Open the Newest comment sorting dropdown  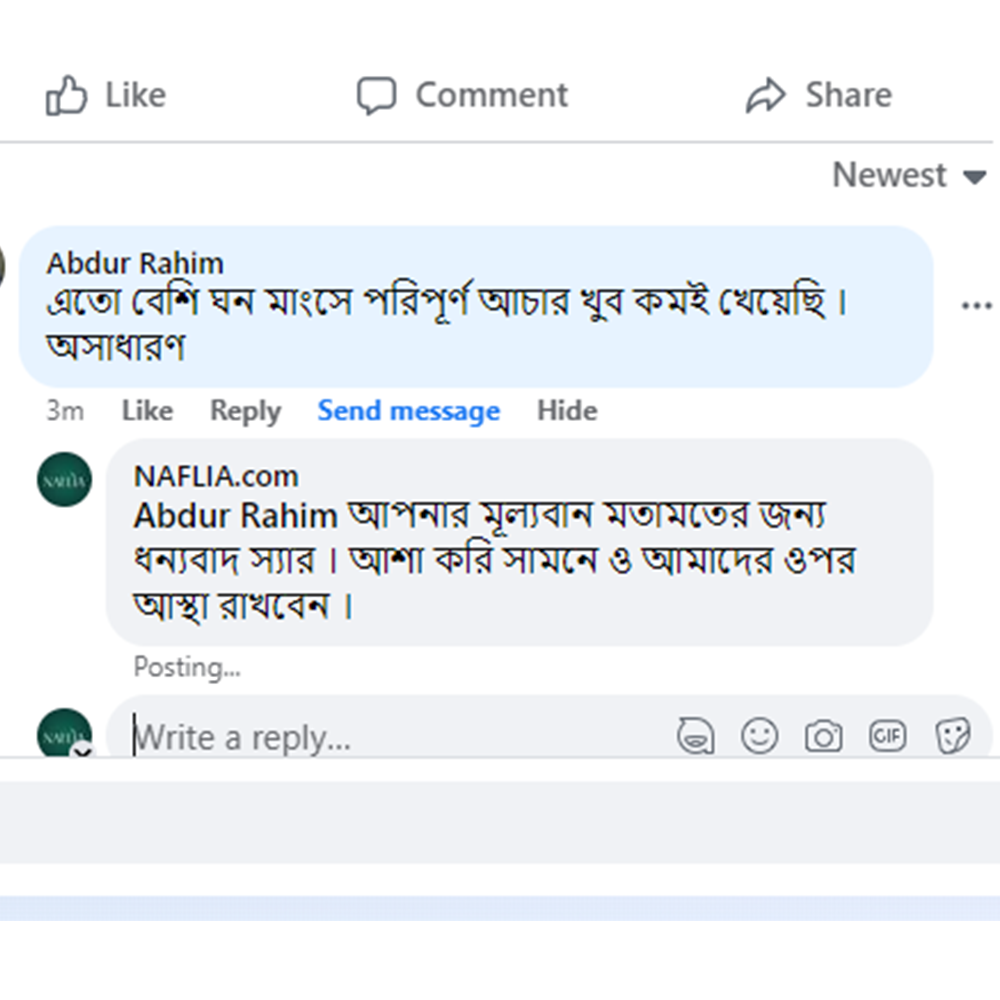pos(908,176)
